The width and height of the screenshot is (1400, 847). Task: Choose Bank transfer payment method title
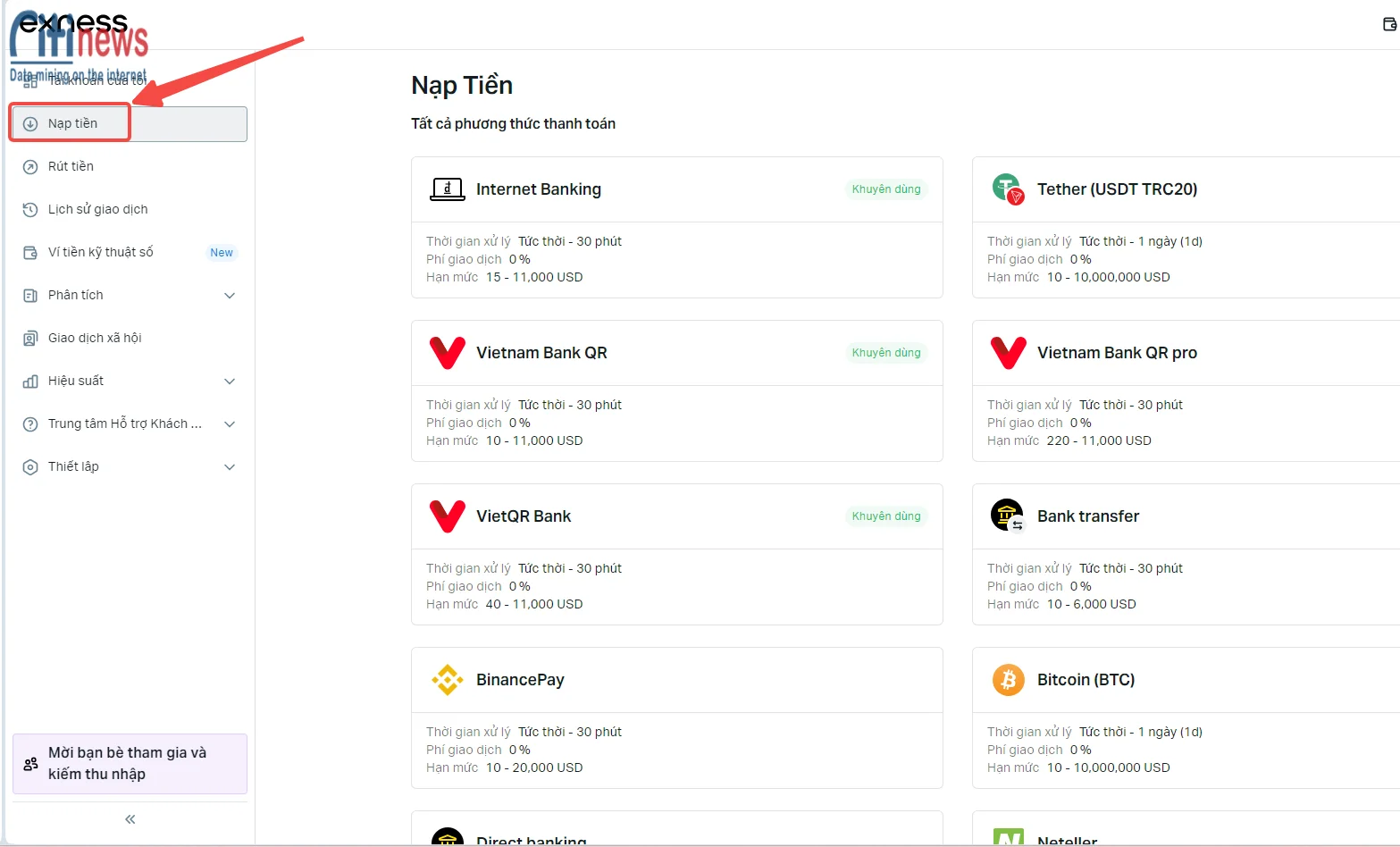(1088, 516)
